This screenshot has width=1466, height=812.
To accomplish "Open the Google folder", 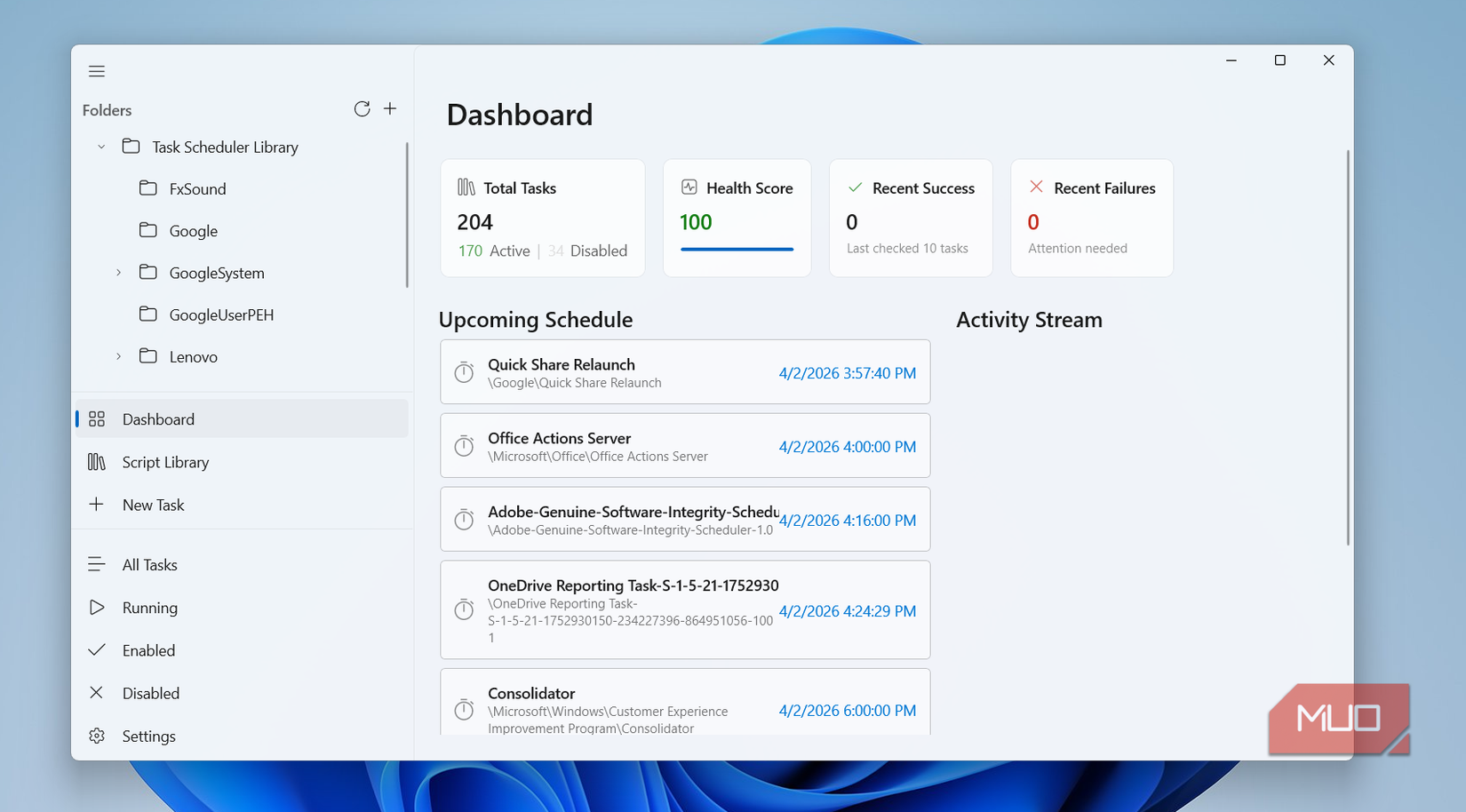I will coord(192,230).
